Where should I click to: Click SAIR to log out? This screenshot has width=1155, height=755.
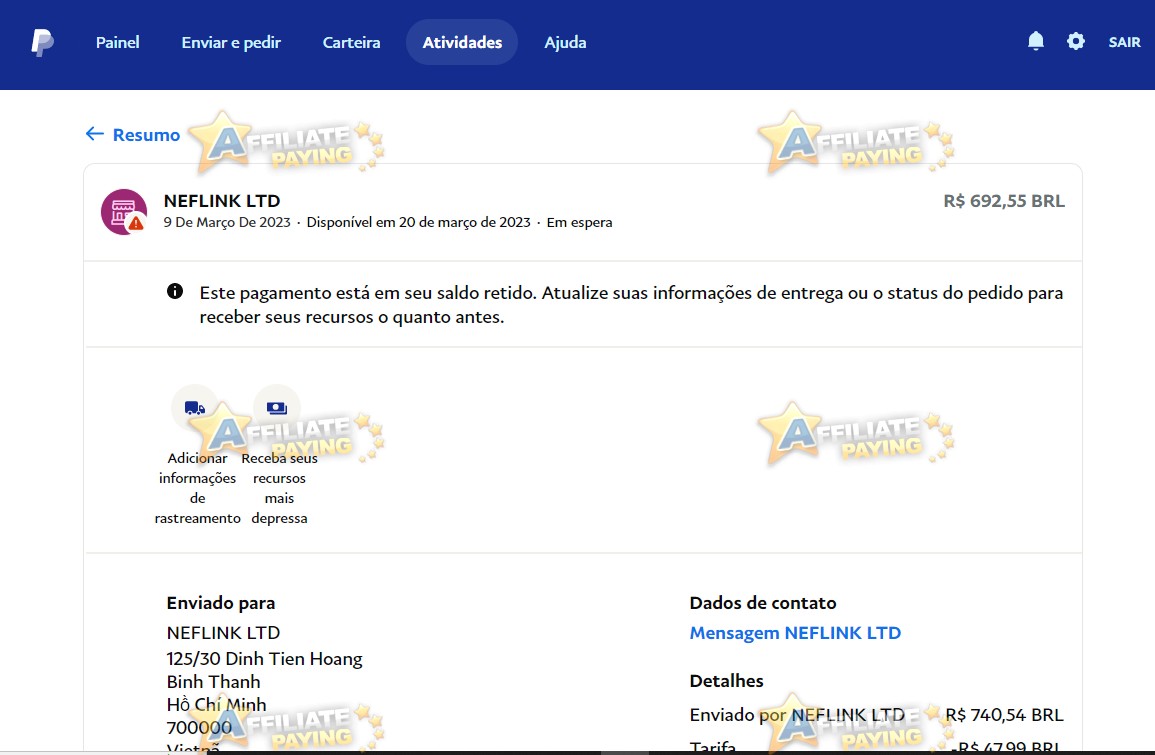click(x=1124, y=42)
